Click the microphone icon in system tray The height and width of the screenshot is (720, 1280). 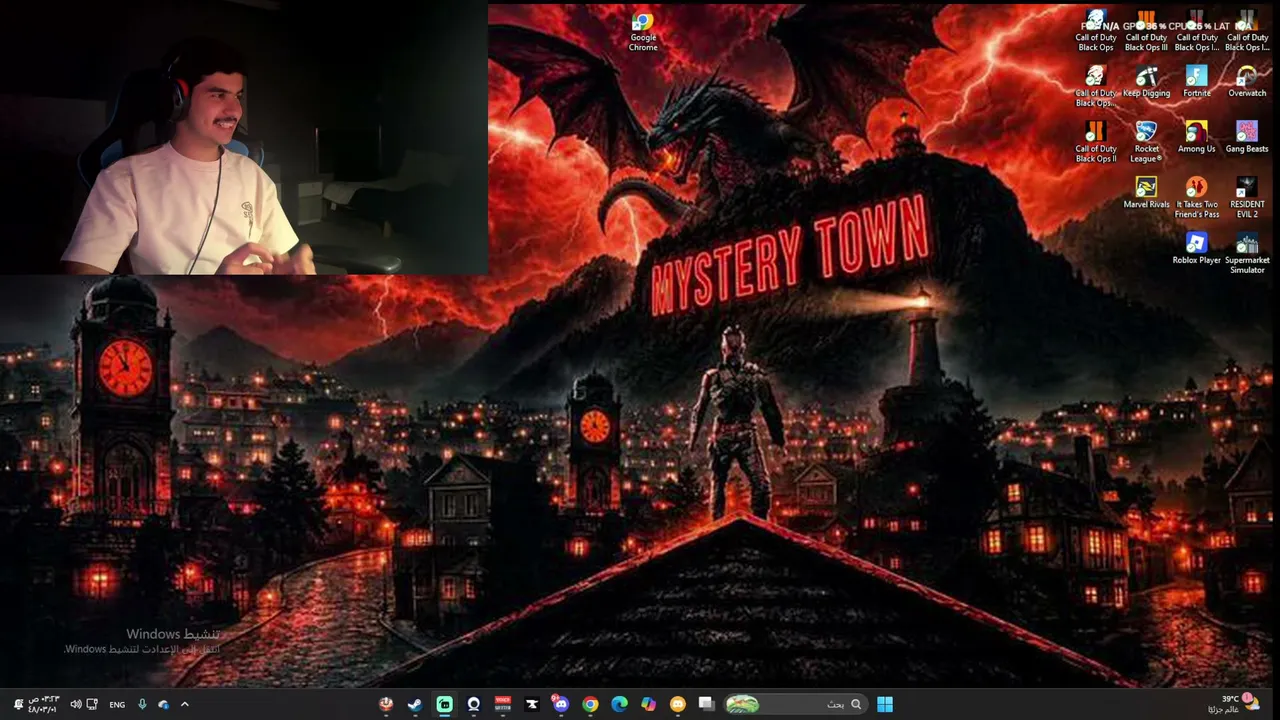[141, 704]
